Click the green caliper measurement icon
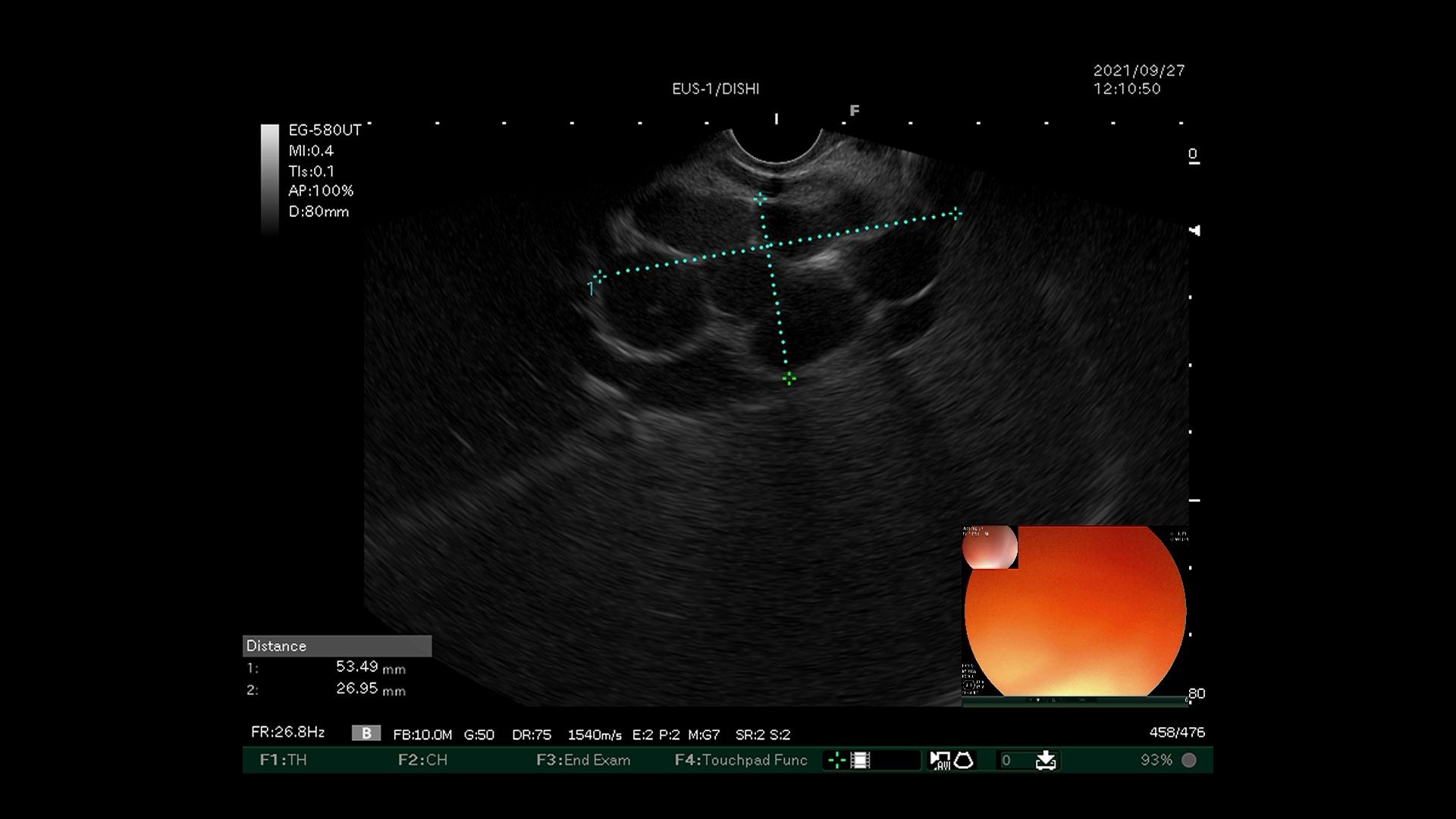The width and height of the screenshot is (1456, 819). coord(836,760)
